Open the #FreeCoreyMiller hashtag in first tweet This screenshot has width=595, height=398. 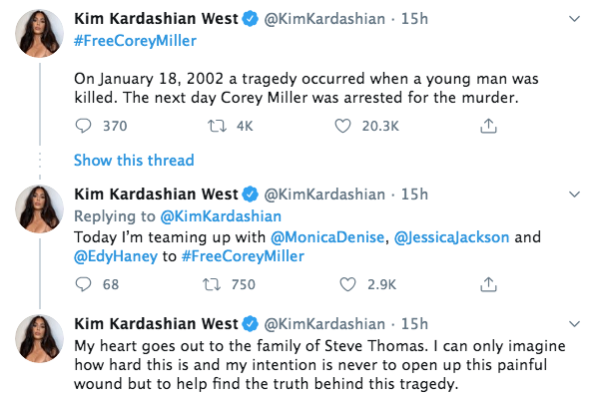[x=135, y=41]
